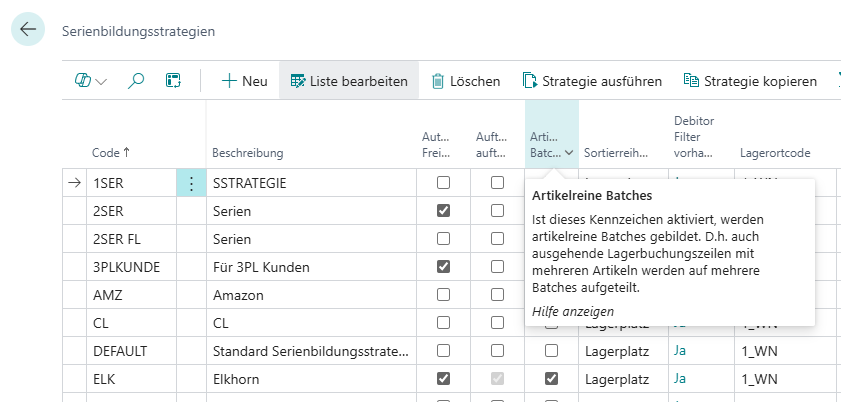
Task: Go back using the arrow button
Action: pyautogui.click(x=27, y=30)
